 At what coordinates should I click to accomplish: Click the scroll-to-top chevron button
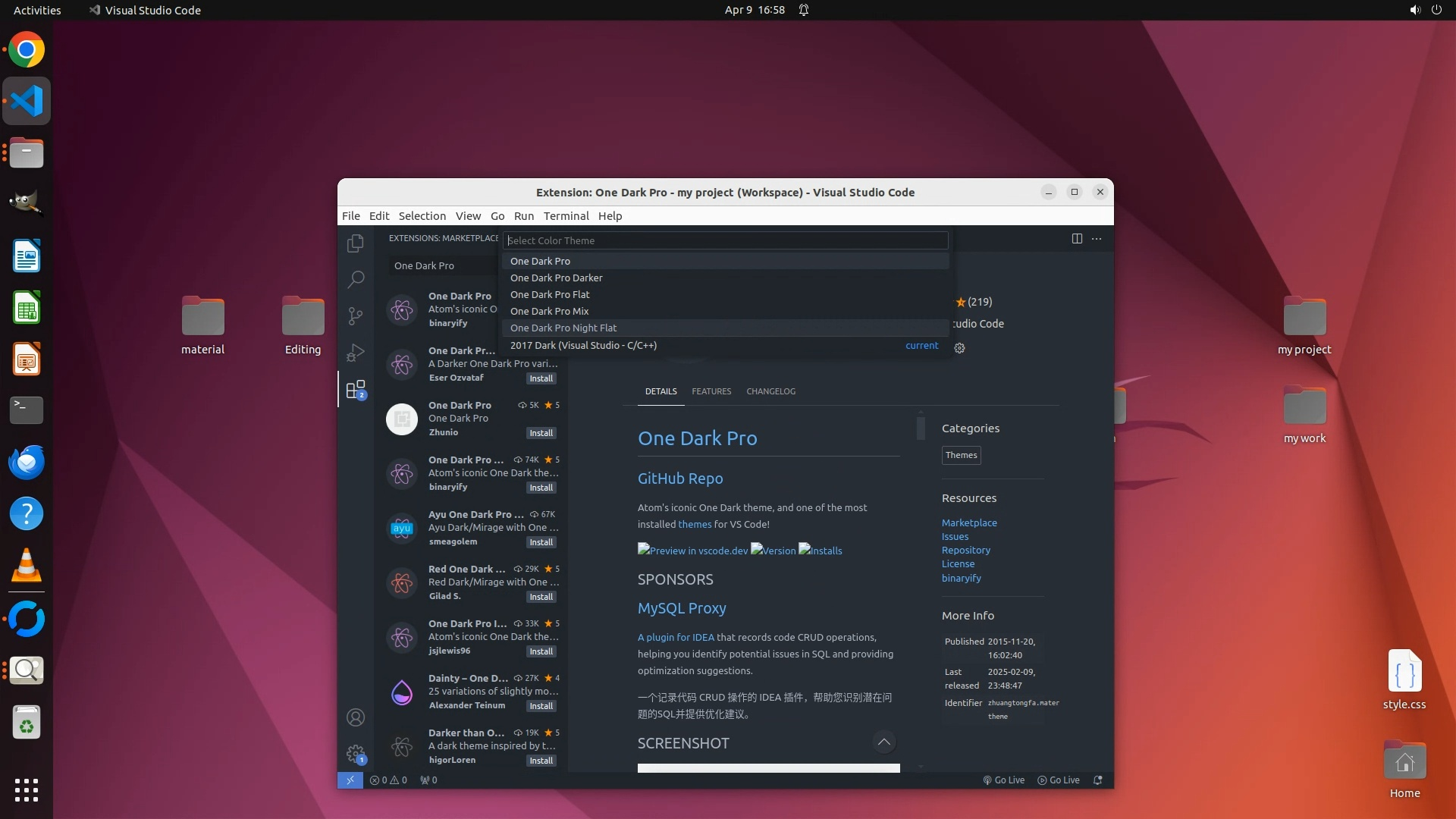[x=883, y=742]
